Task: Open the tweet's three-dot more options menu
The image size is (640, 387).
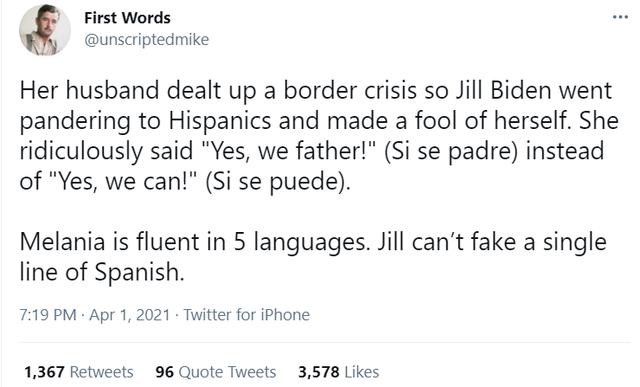Action: (620, 17)
